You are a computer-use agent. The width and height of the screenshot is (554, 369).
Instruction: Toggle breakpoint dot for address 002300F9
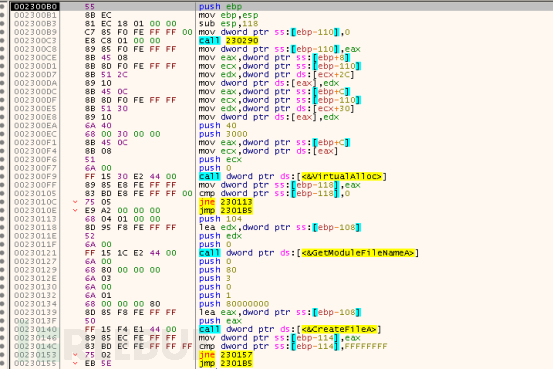coord(2,176)
